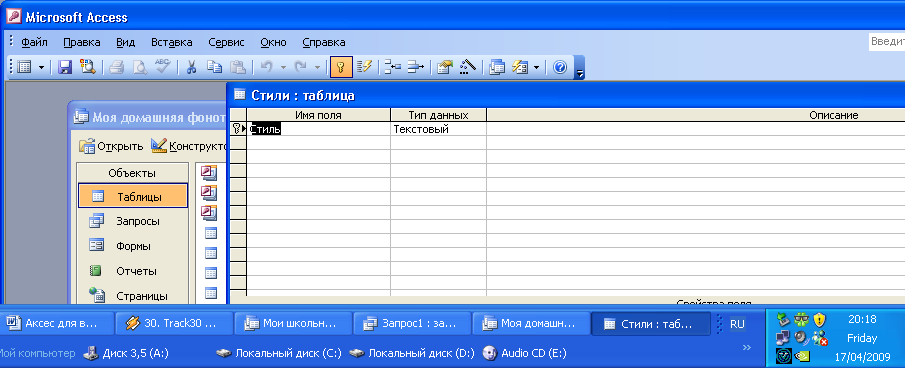Switch to Аксес для в... Word taskbar button
Viewport: 905px width, 368px height.
click(x=57, y=324)
